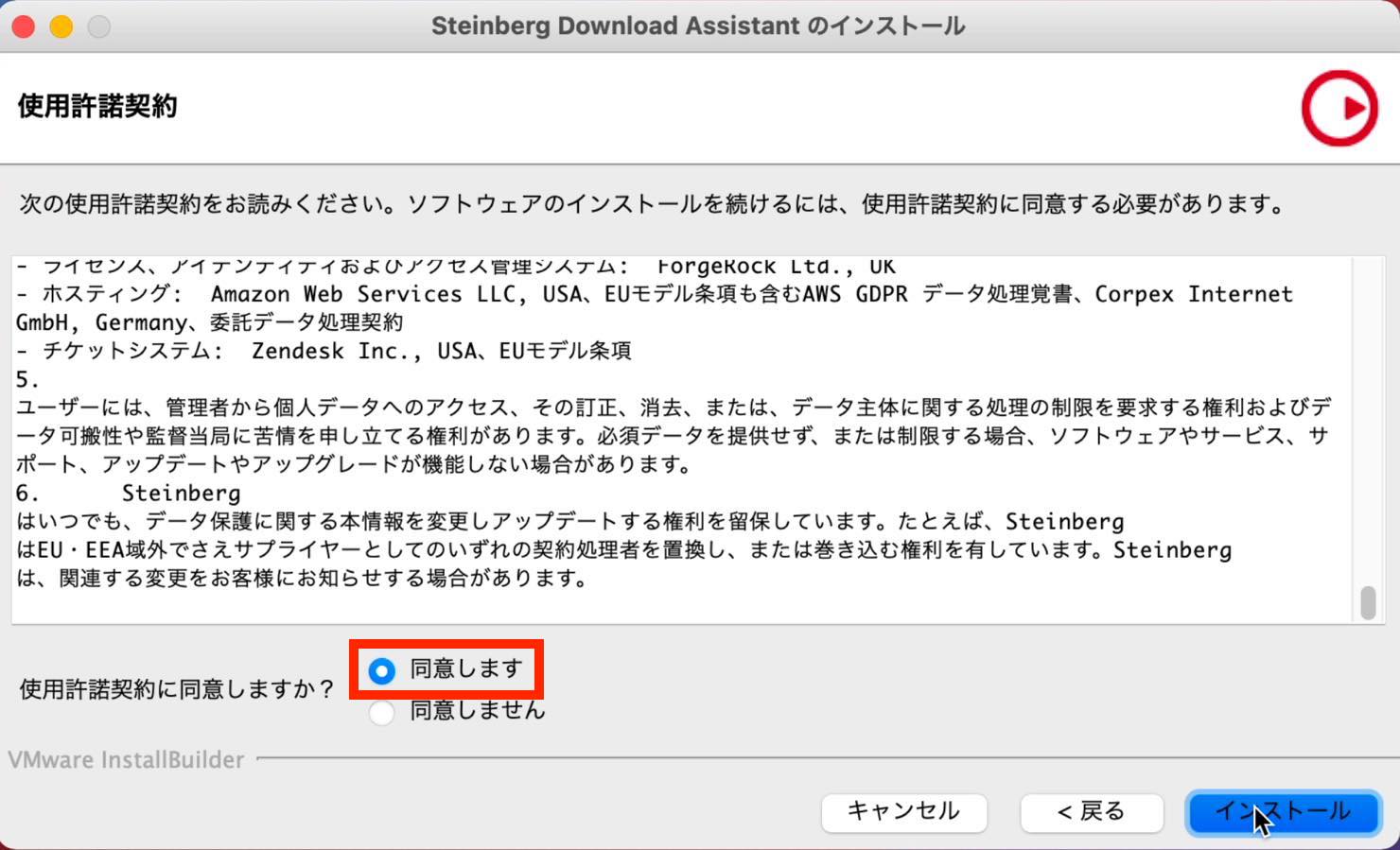
Task: Click the window title 'Steinberg Download Assistant のインストール'
Action: click(698, 26)
